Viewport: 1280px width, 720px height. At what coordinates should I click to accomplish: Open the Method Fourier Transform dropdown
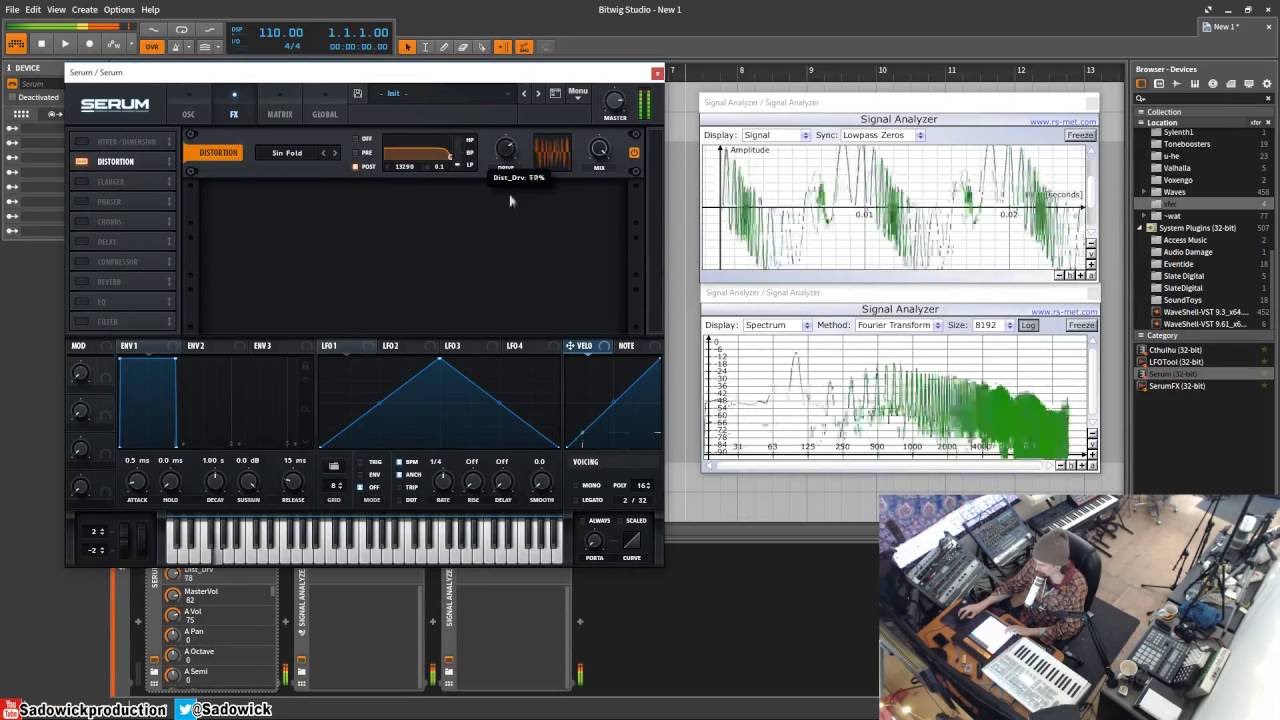[x=898, y=325]
